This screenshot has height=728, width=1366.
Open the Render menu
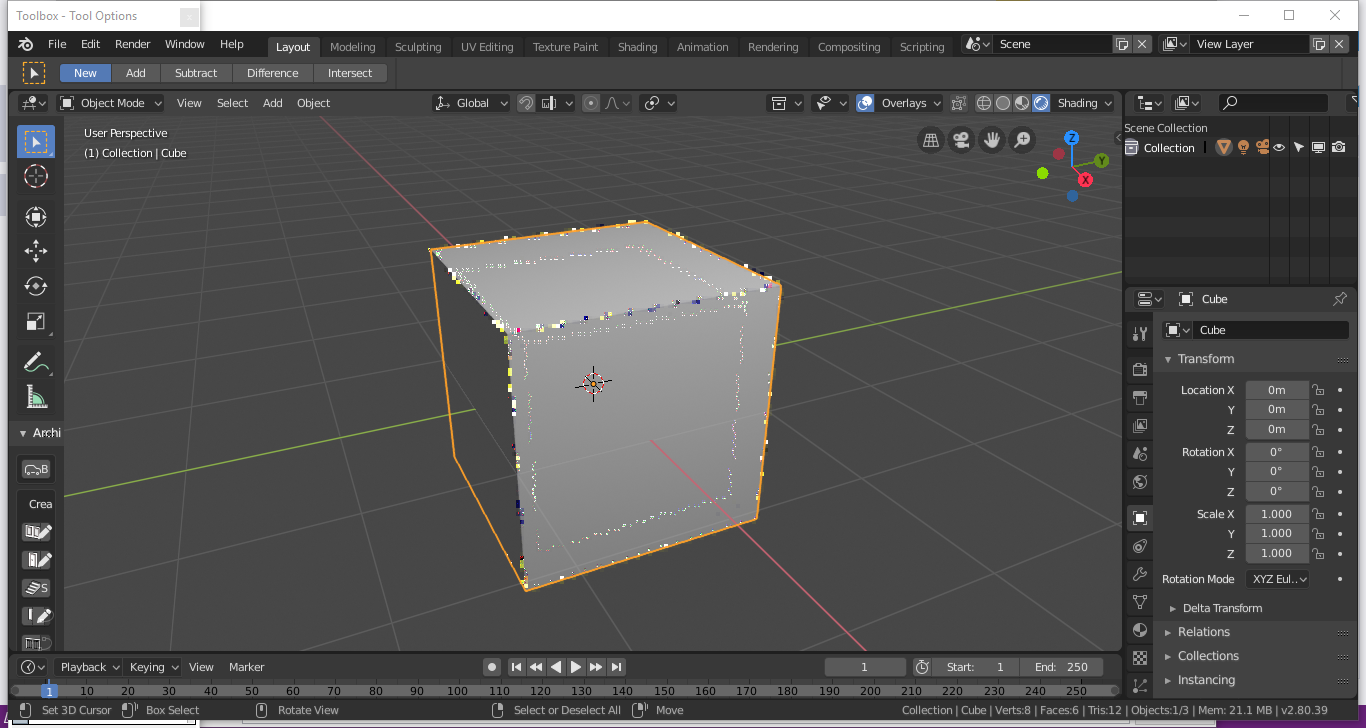[x=132, y=44]
